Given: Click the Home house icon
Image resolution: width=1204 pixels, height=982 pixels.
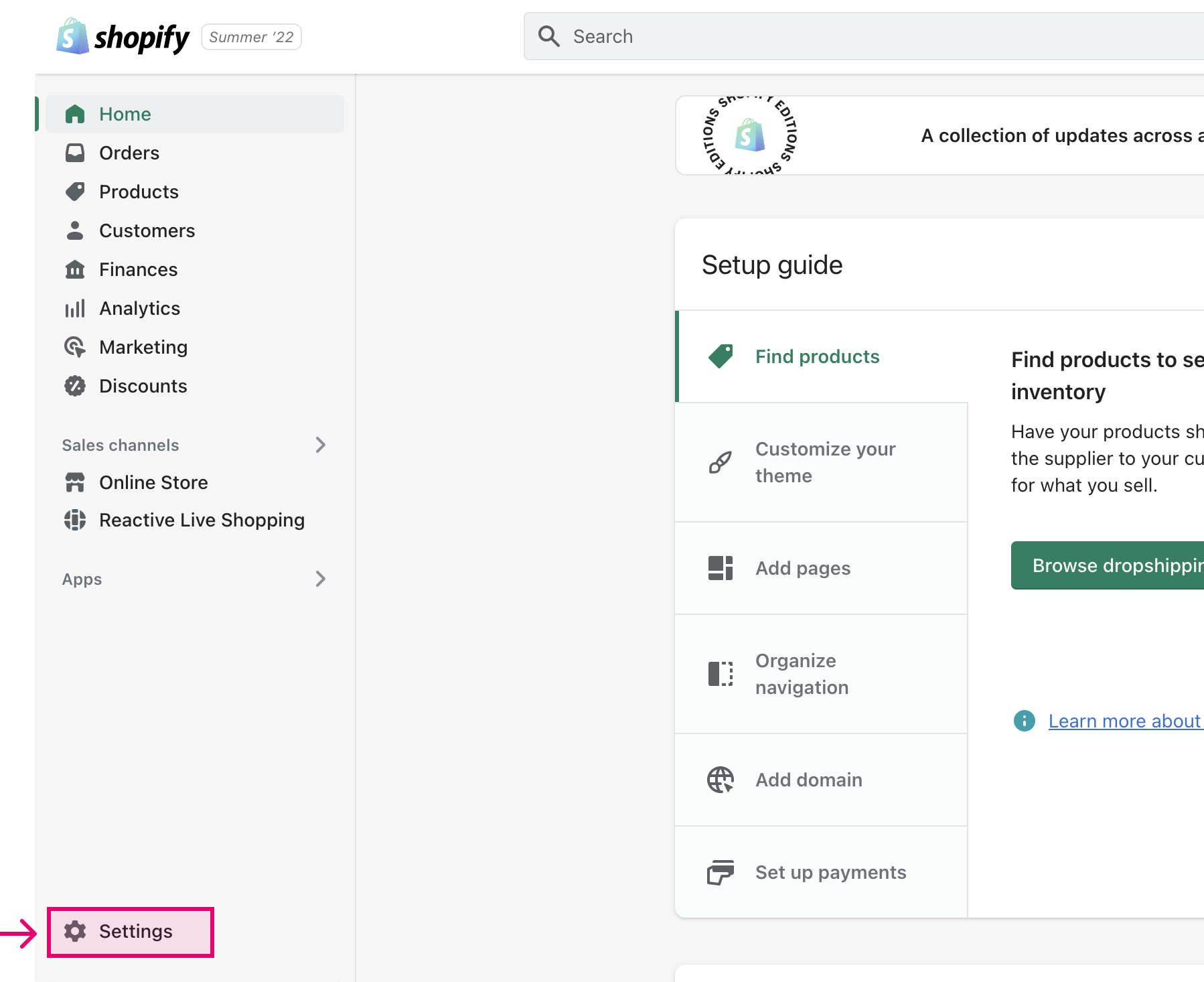Looking at the screenshot, I should click(x=75, y=114).
